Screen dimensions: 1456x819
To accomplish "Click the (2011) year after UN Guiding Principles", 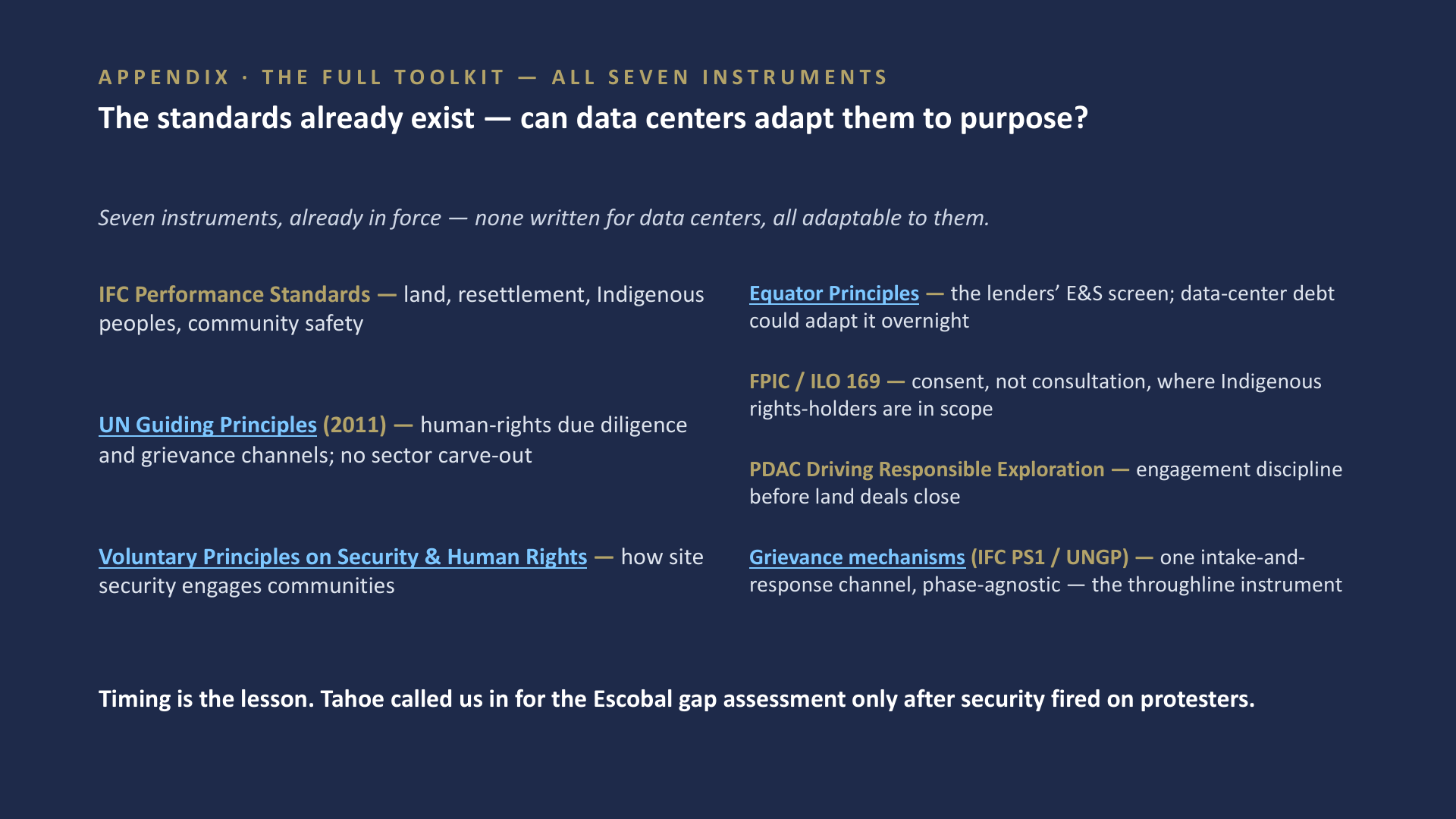I will (x=354, y=425).
